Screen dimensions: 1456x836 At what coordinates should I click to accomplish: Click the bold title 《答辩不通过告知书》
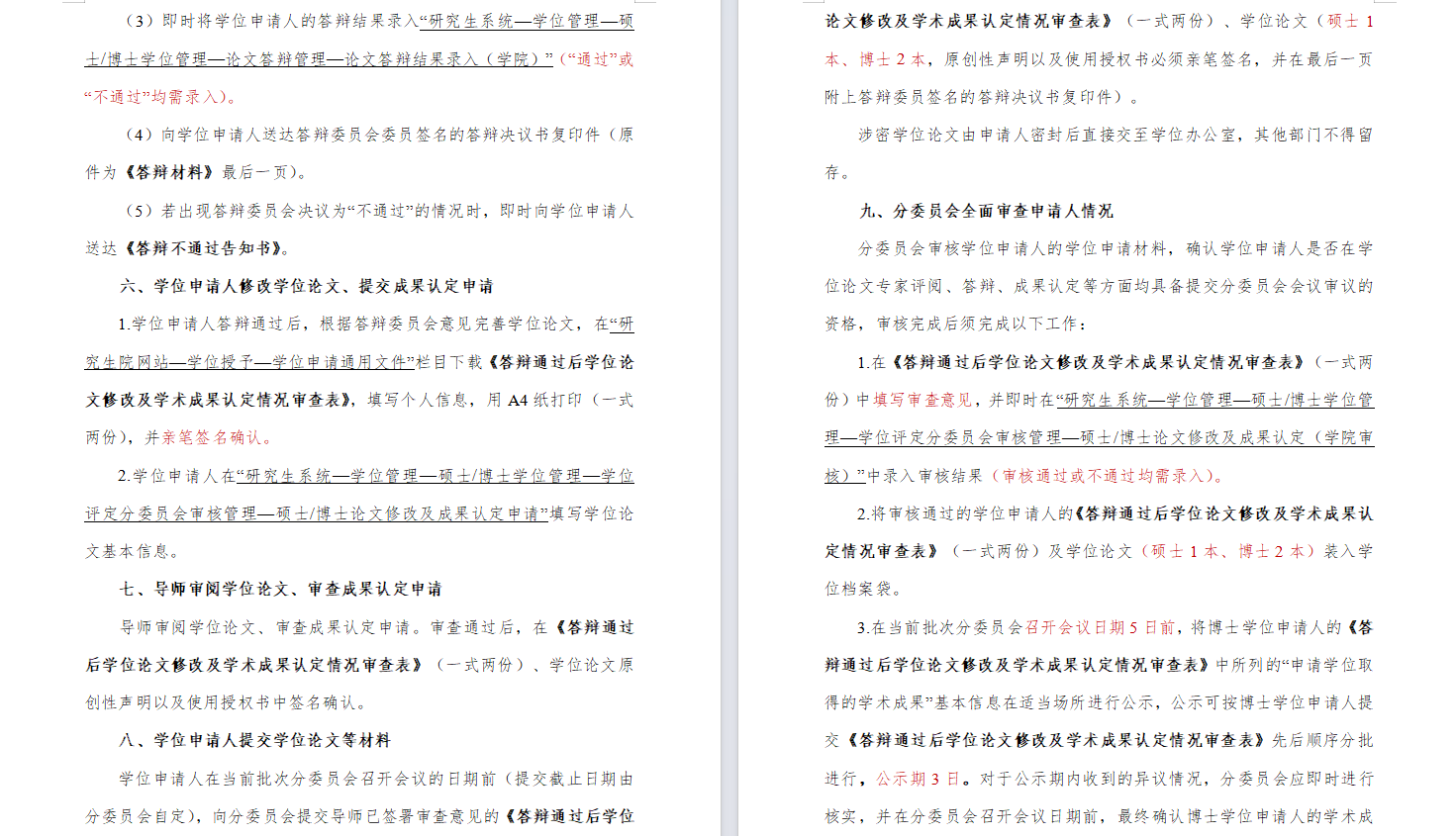tap(206, 248)
